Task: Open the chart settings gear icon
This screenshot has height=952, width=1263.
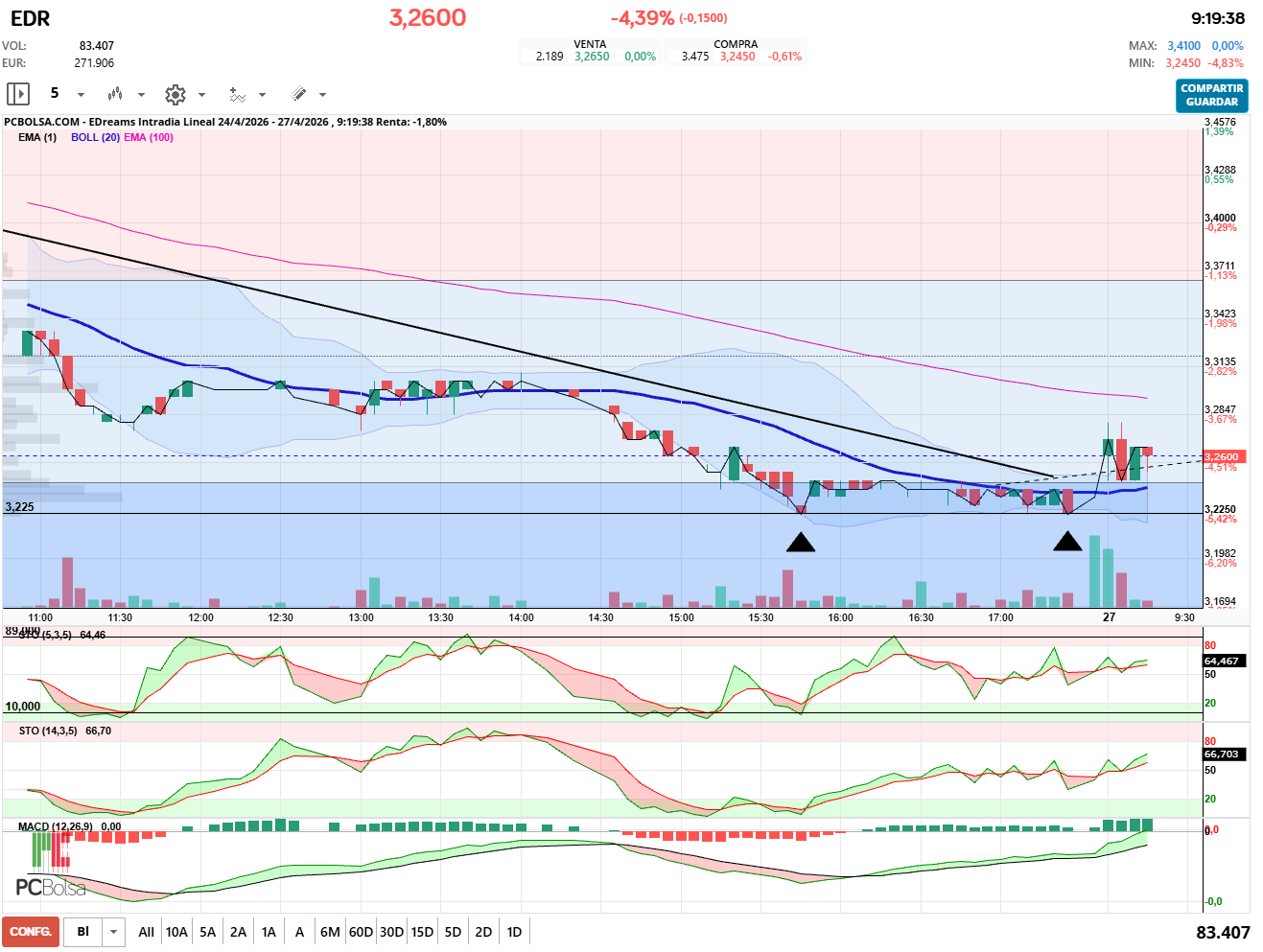Action: pos(175,94)
